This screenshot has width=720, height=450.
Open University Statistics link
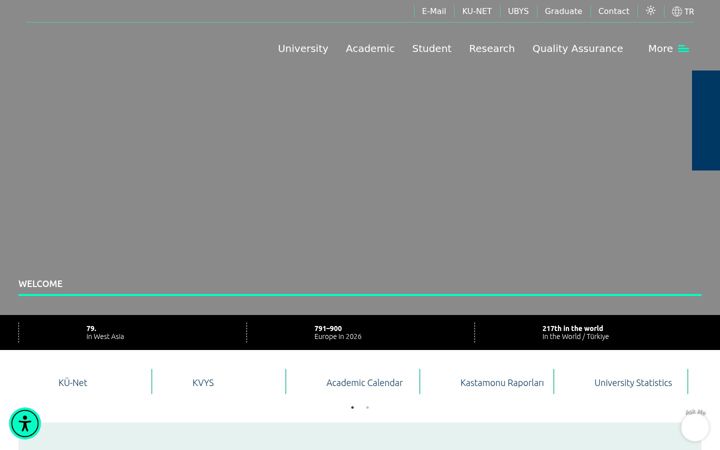[633, 382]
